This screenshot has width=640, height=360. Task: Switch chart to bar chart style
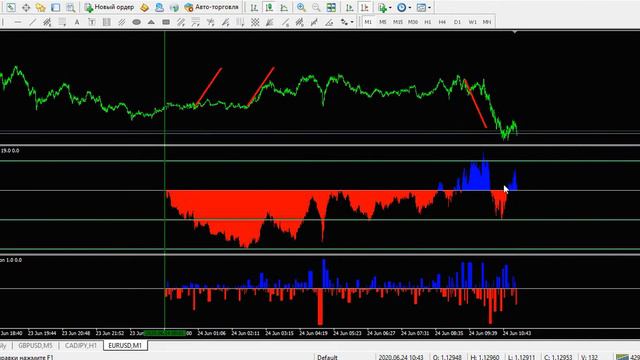(254, 7)
